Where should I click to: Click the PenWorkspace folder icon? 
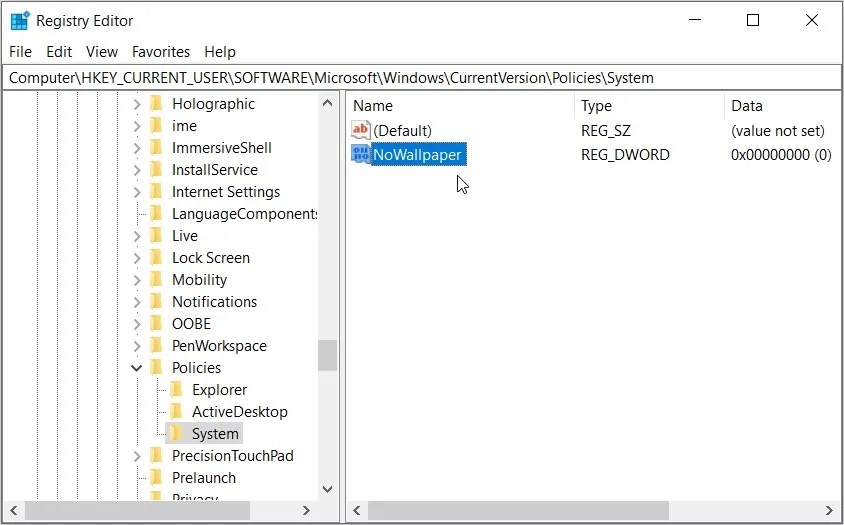coord(156,346)
